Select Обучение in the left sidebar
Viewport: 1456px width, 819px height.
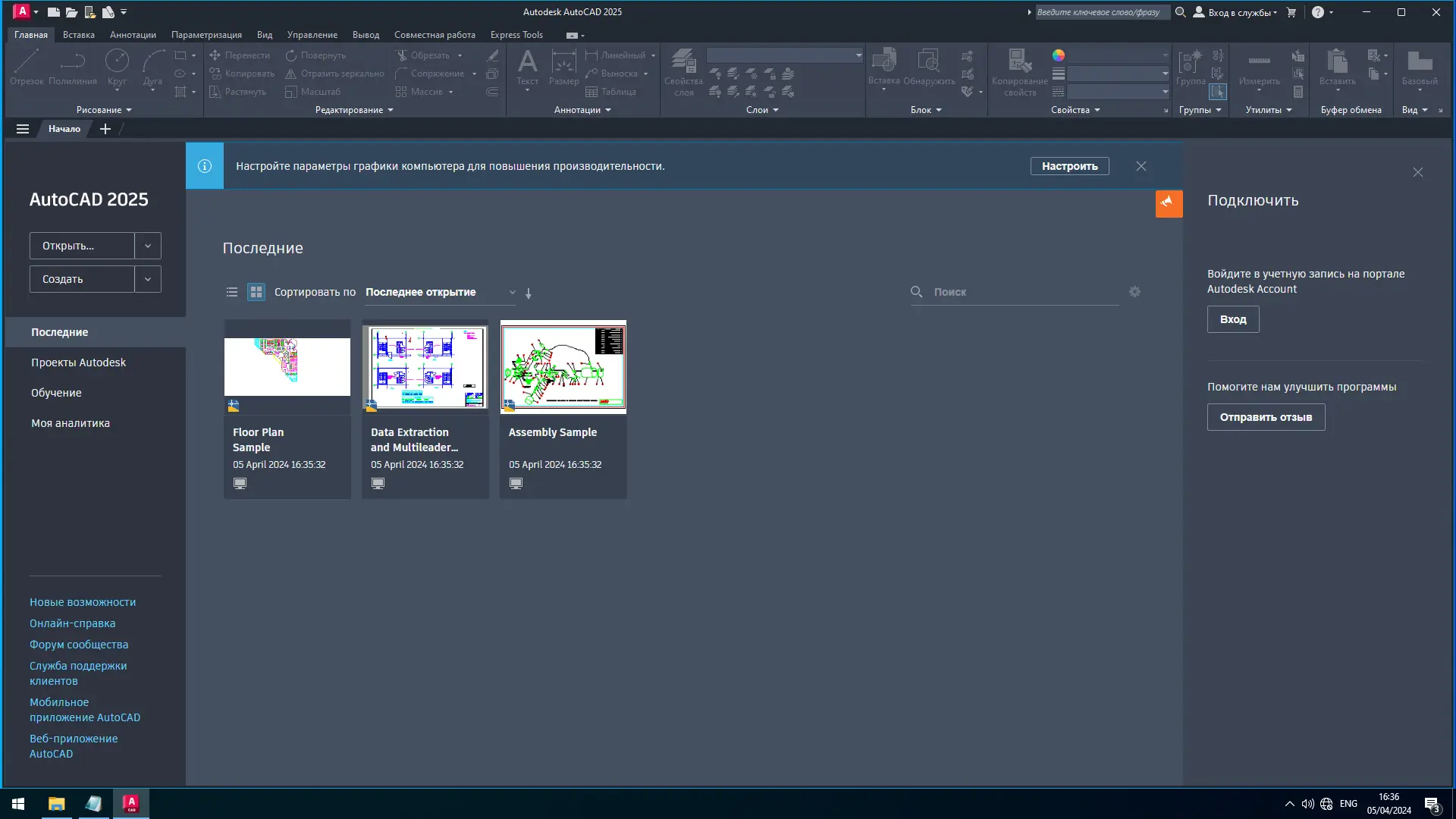[x=56, y=393]
